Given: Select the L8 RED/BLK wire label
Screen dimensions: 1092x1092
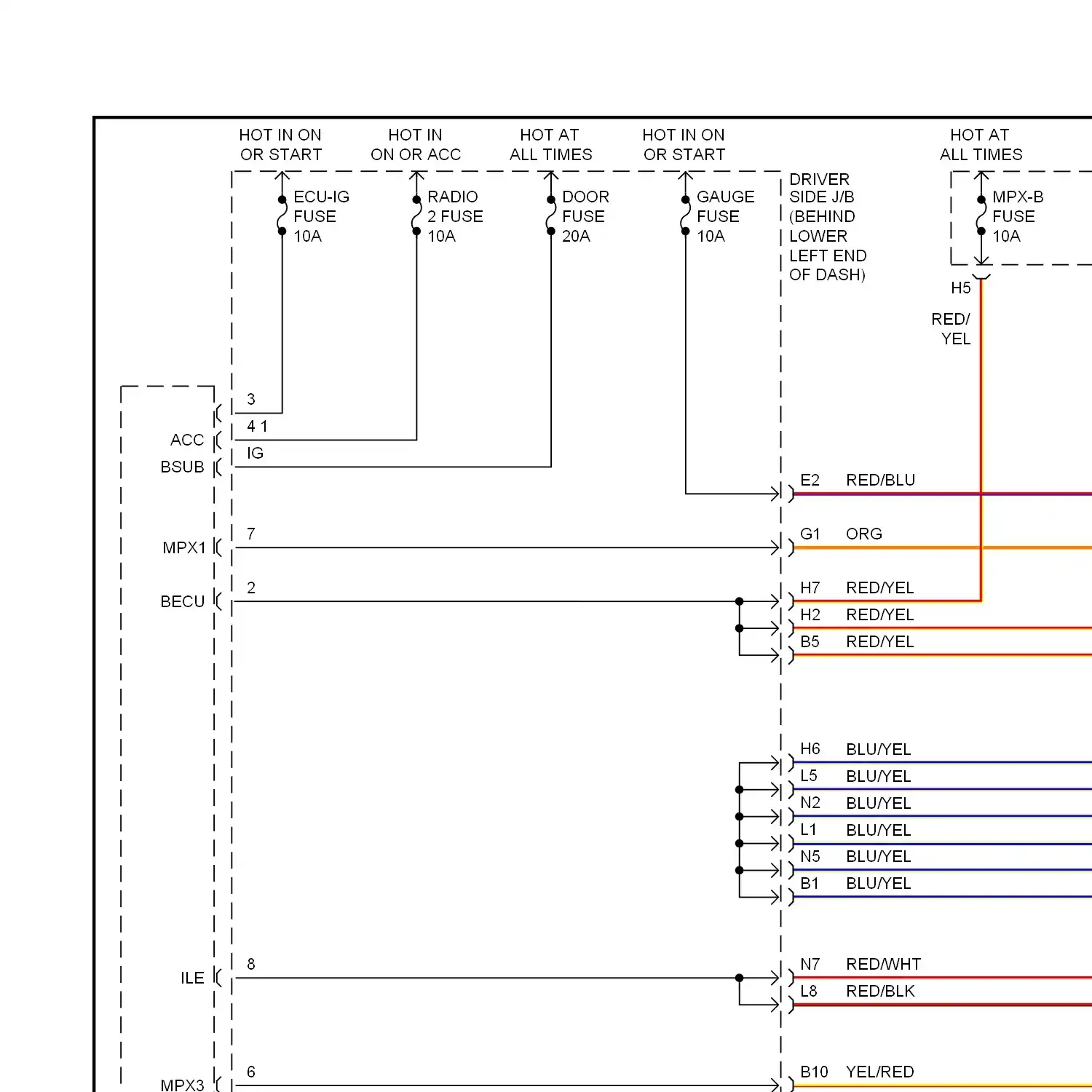Looking at the screenshot, I should 858,992.
